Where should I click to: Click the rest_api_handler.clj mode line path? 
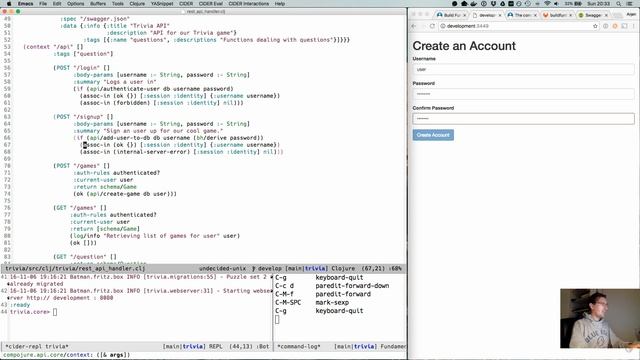[75, 269]
